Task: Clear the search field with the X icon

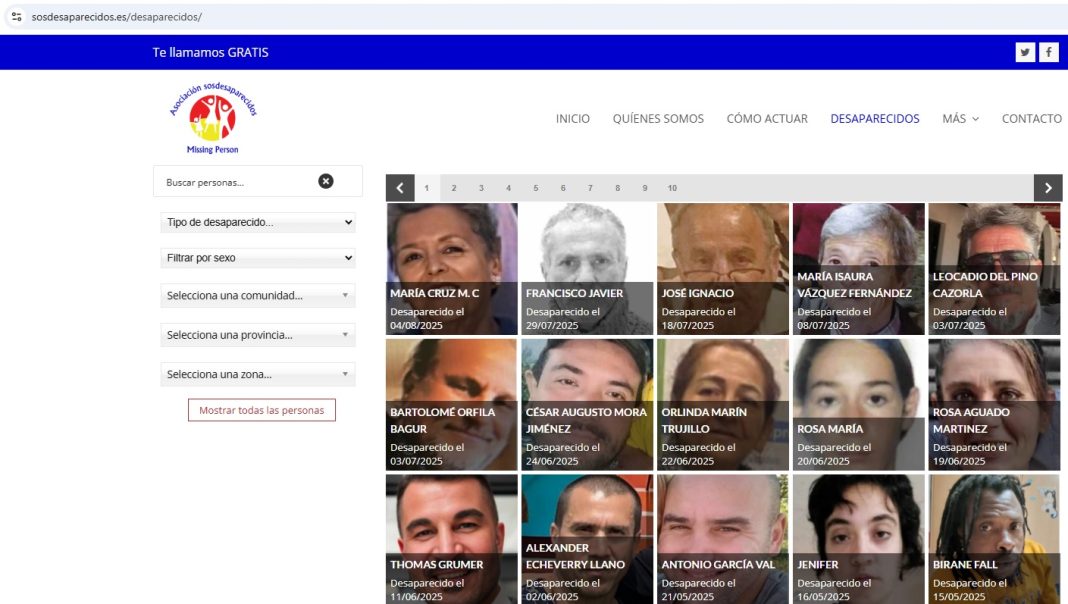Action: point(326,181)
